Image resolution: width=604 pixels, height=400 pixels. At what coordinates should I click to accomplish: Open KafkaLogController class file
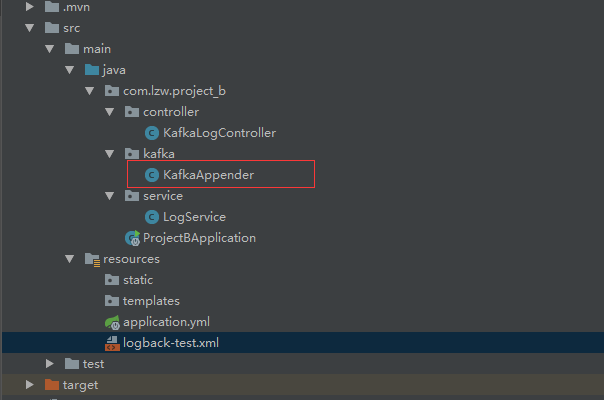[220, 133]
